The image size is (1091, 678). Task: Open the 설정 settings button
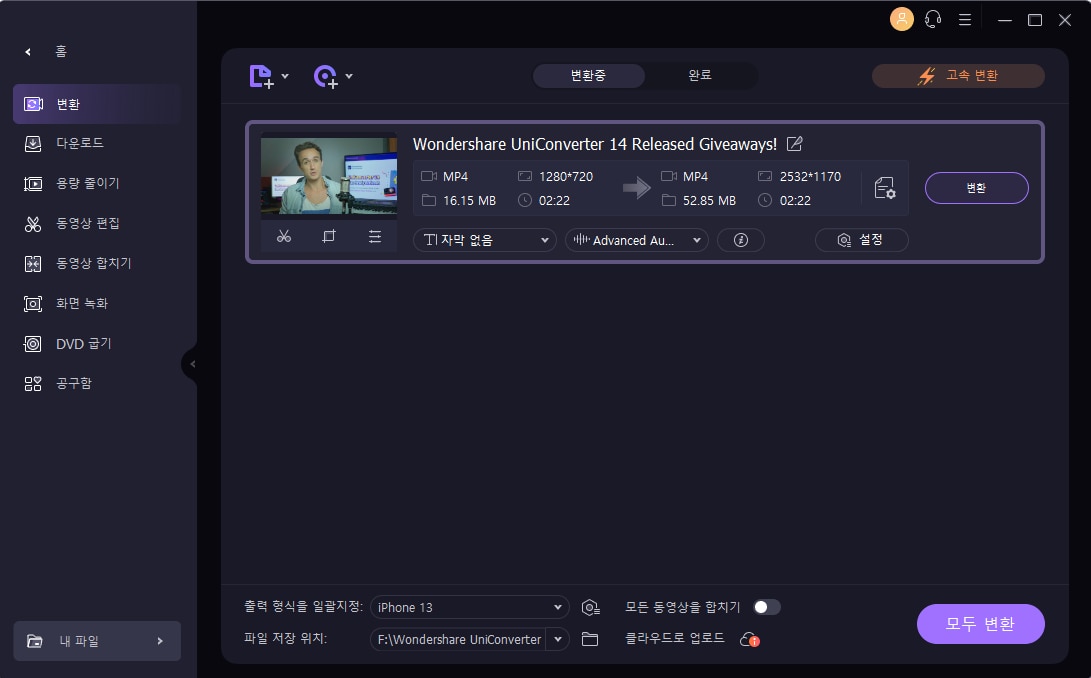pos(861,240)
